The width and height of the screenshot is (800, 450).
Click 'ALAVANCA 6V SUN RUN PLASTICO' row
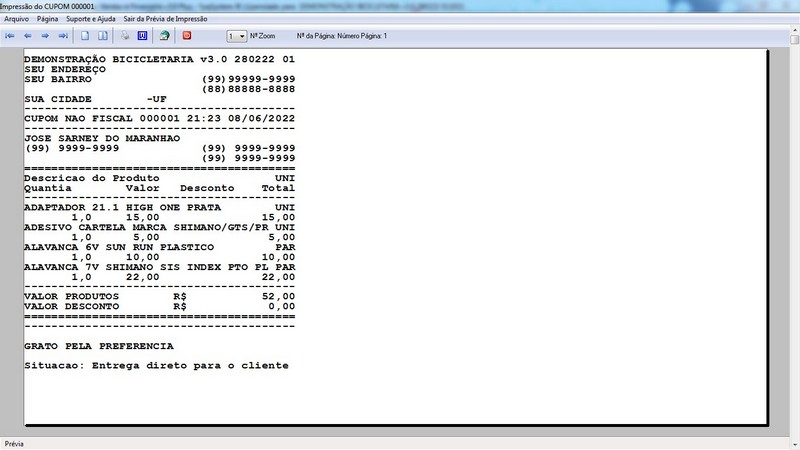coord(159,247)
